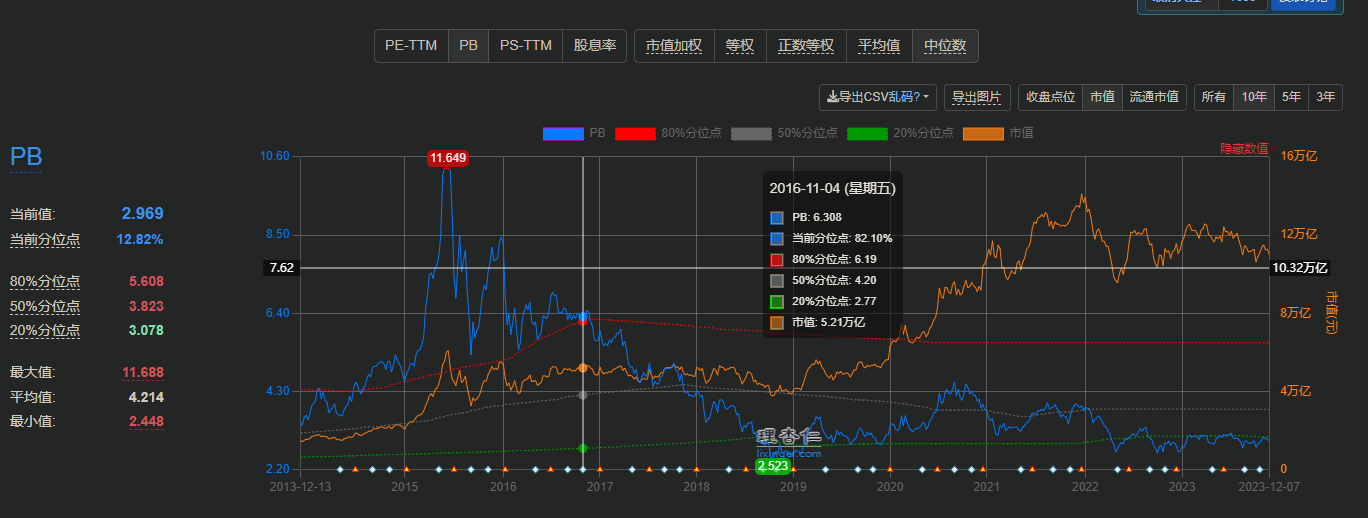1368x518 pixels.
Task: Select the 收盘点位 display option
Action: click(1050, 97)
